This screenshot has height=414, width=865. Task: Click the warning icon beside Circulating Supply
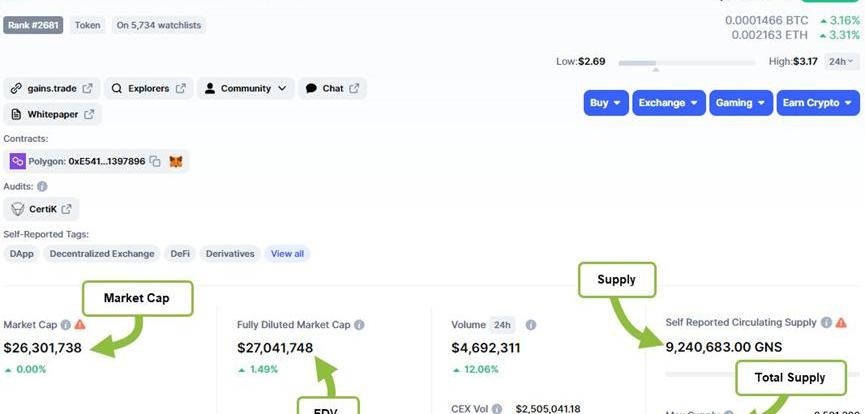click(x=841, y=323)
